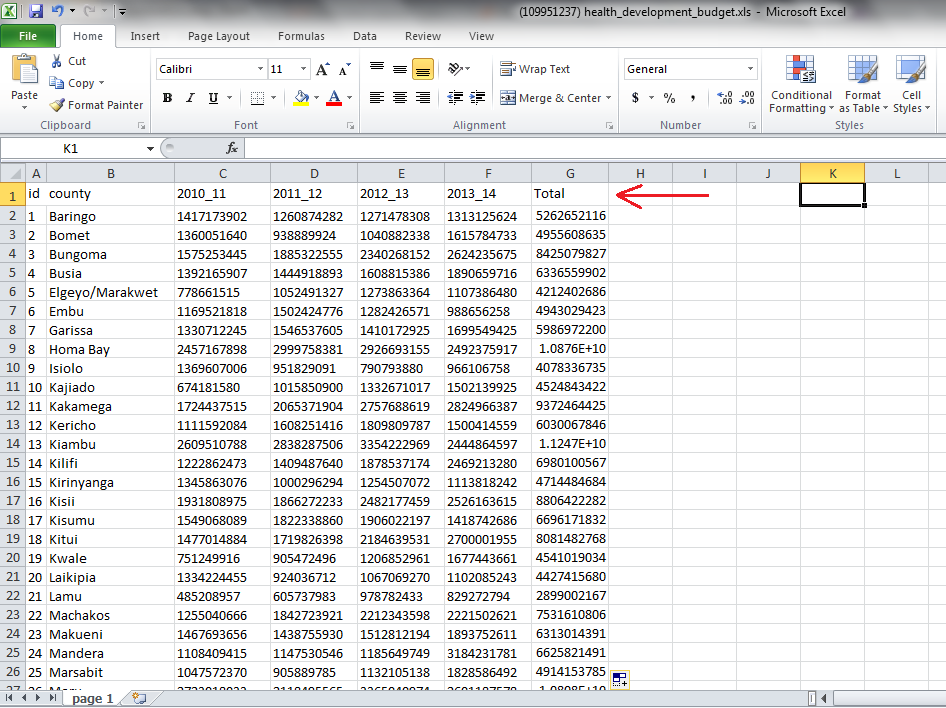Switch to the Insert ribbon tab
Screen dimensions: 946x708
(145, 36)
